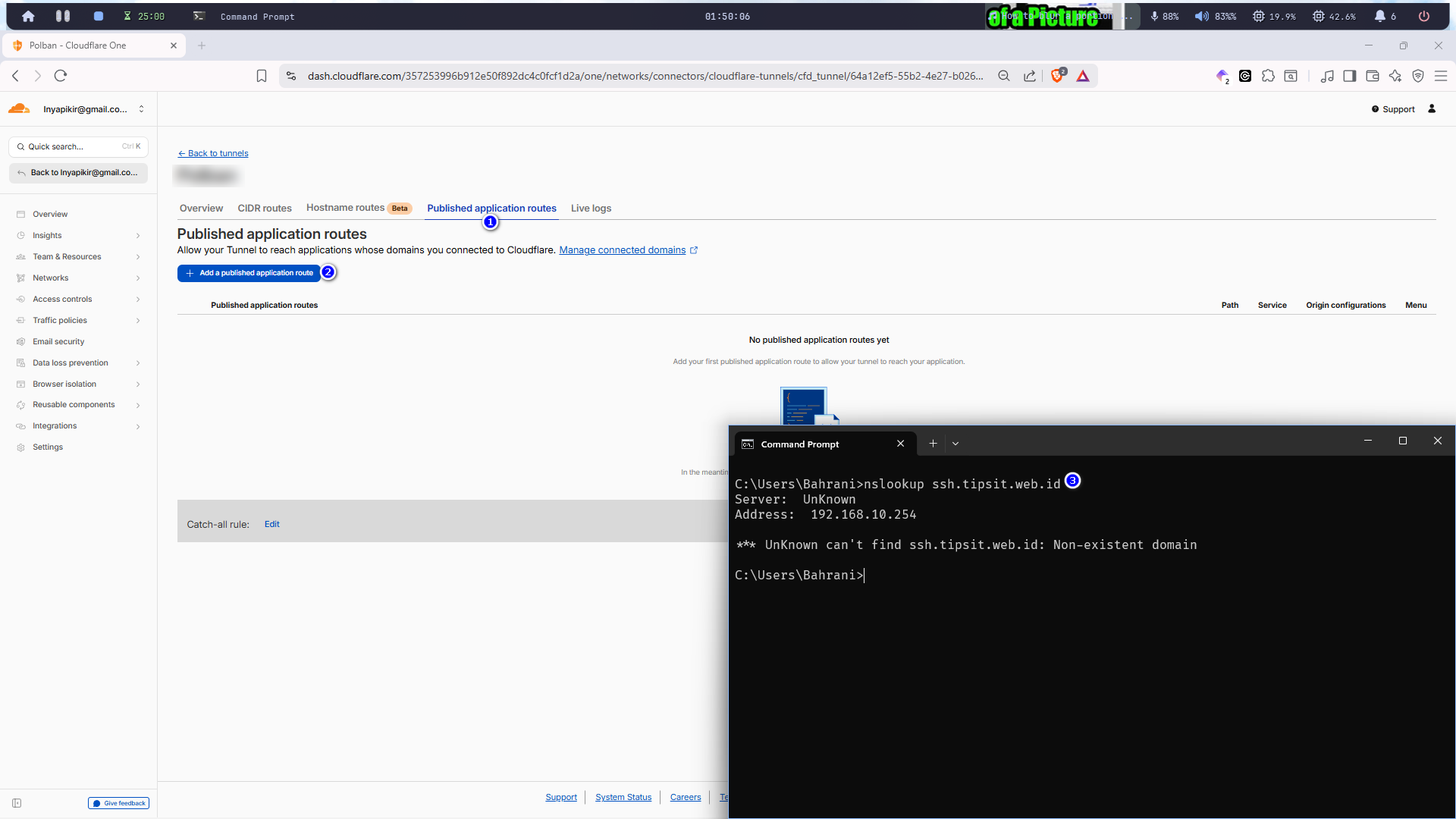Viewport: 1456px width, 819px height.
Task: Click the microphone icon in top bar
Action: pyautogui.click(x=1154, y=16)
